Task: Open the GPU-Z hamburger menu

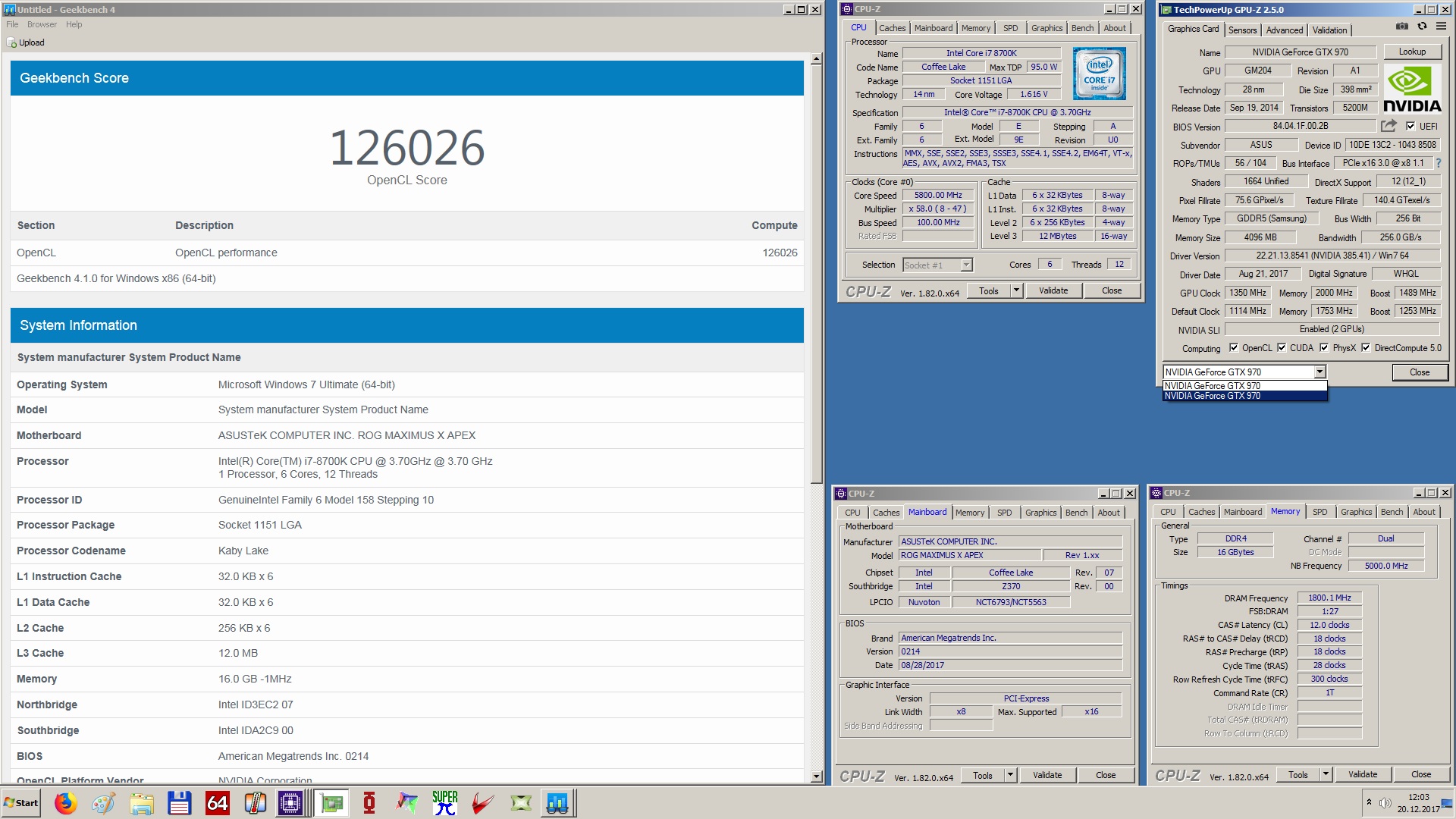Action: (x=1441, y=27)
